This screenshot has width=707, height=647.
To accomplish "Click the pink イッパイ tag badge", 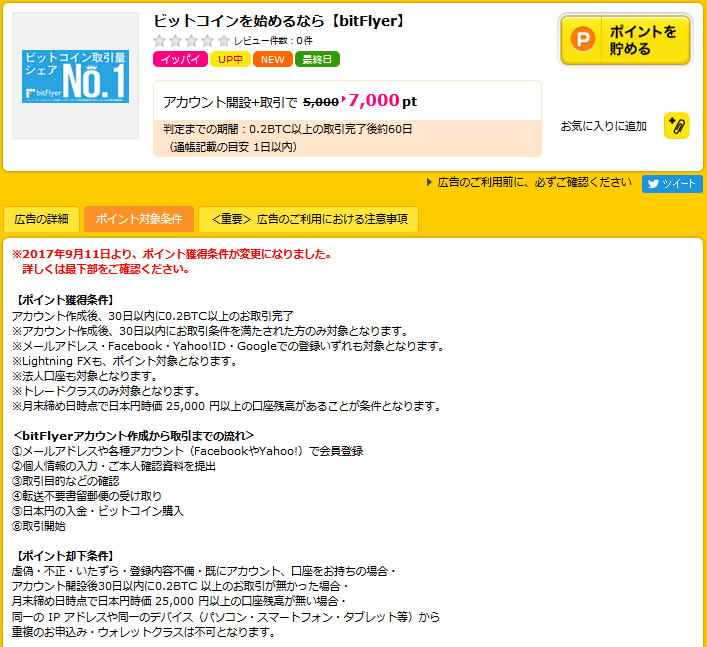I will point(180,59).
